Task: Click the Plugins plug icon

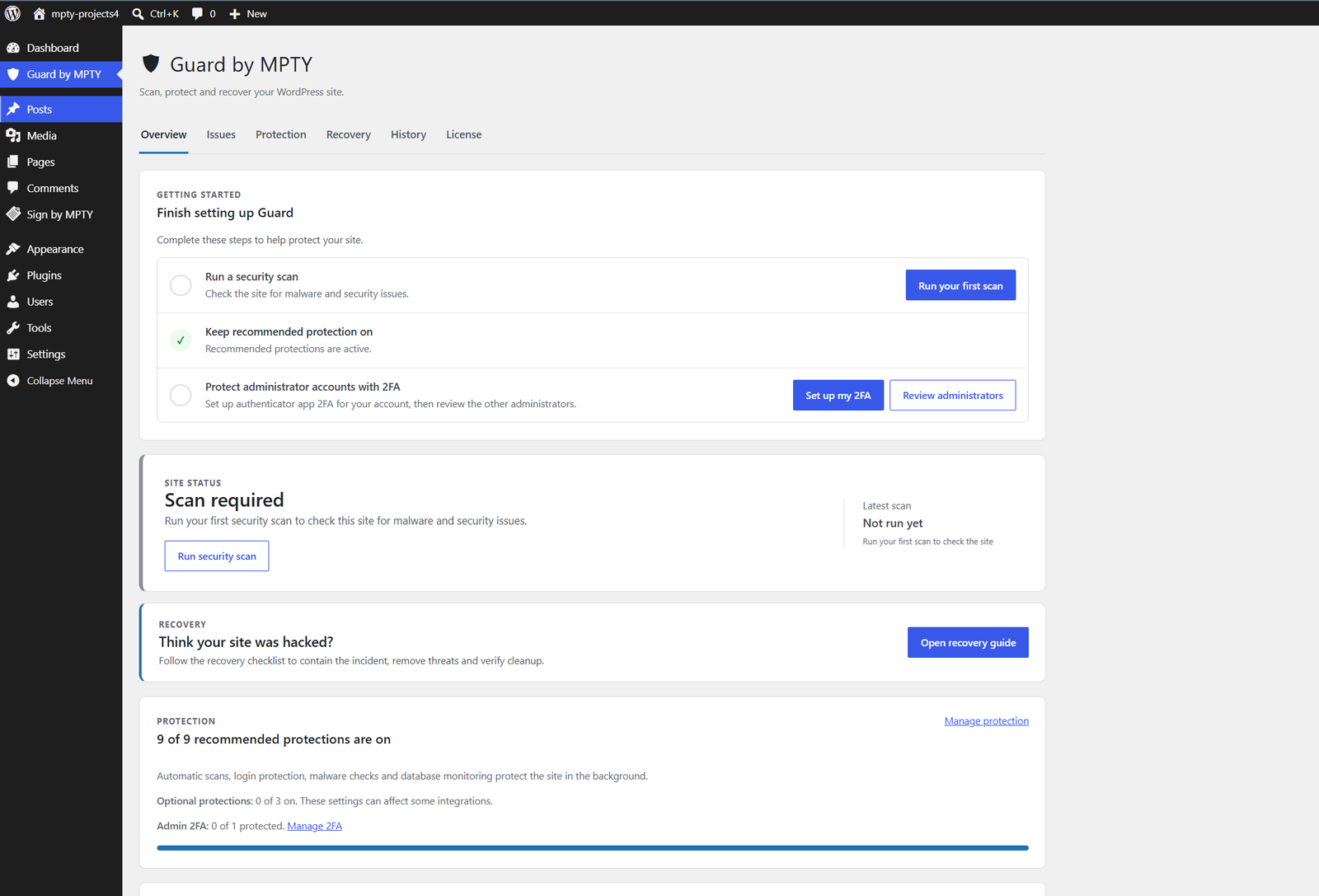Action: (x=13, y=275)
